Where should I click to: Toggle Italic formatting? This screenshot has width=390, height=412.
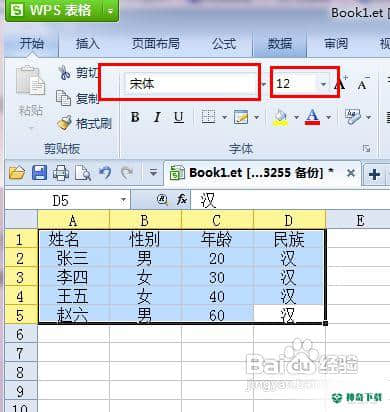pos(157,117)
